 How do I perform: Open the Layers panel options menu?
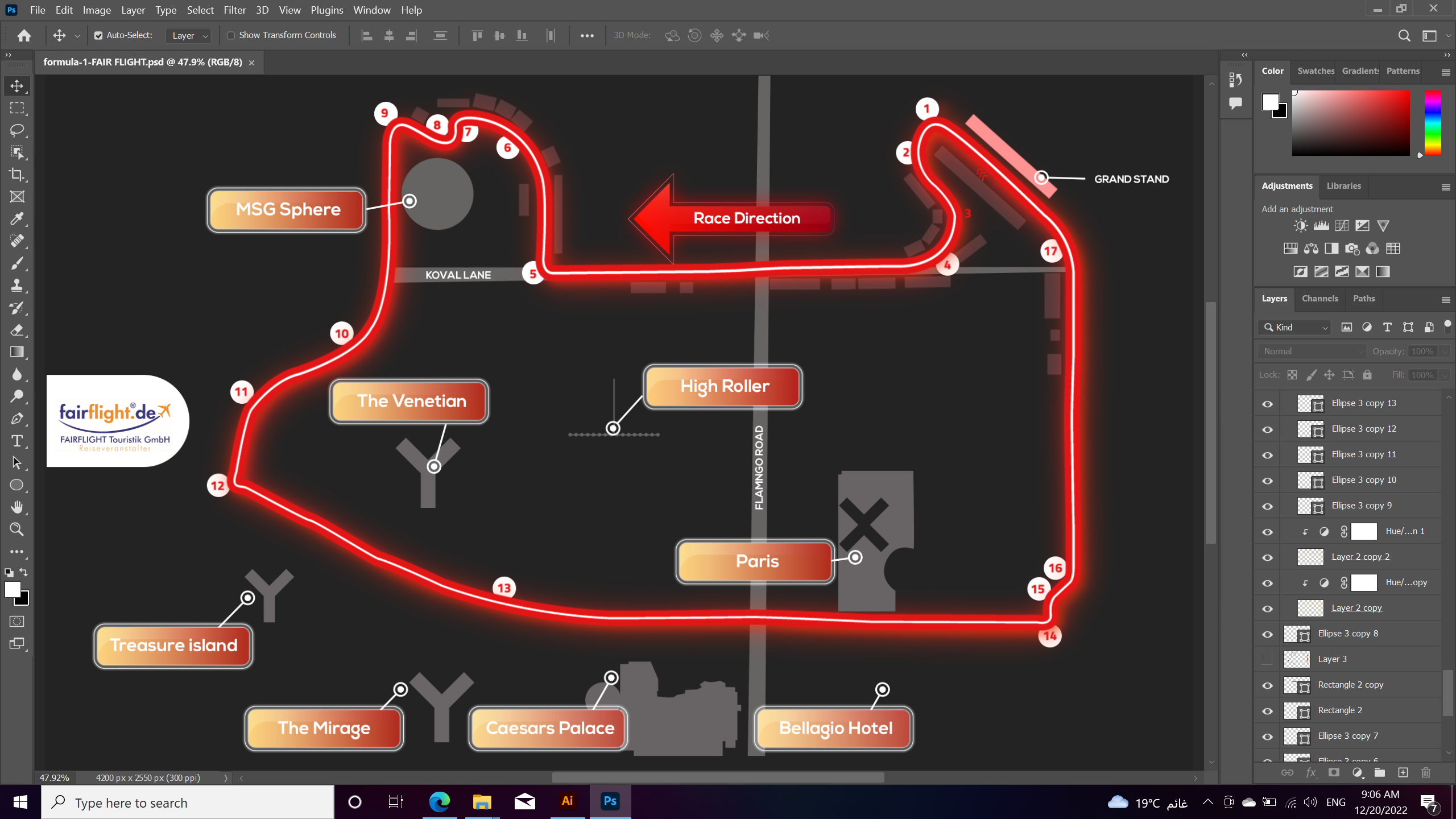(x=1445, y=300)
